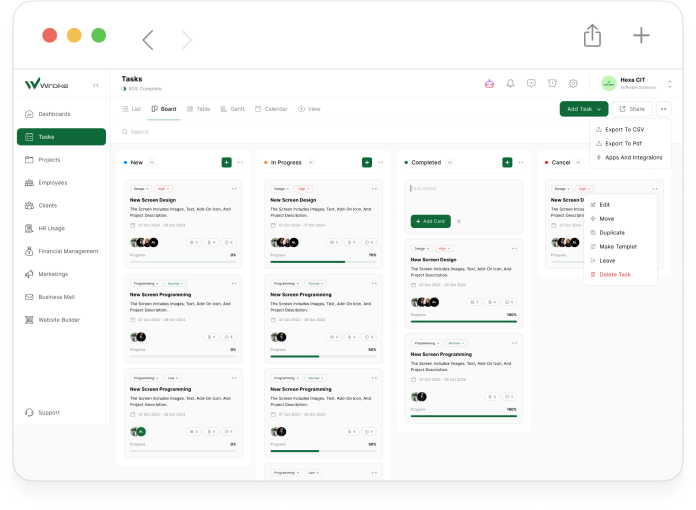The height and width of the screenshot is (510, 696).
Task: Switch to Gantt view tab
Action: [233, 109]
